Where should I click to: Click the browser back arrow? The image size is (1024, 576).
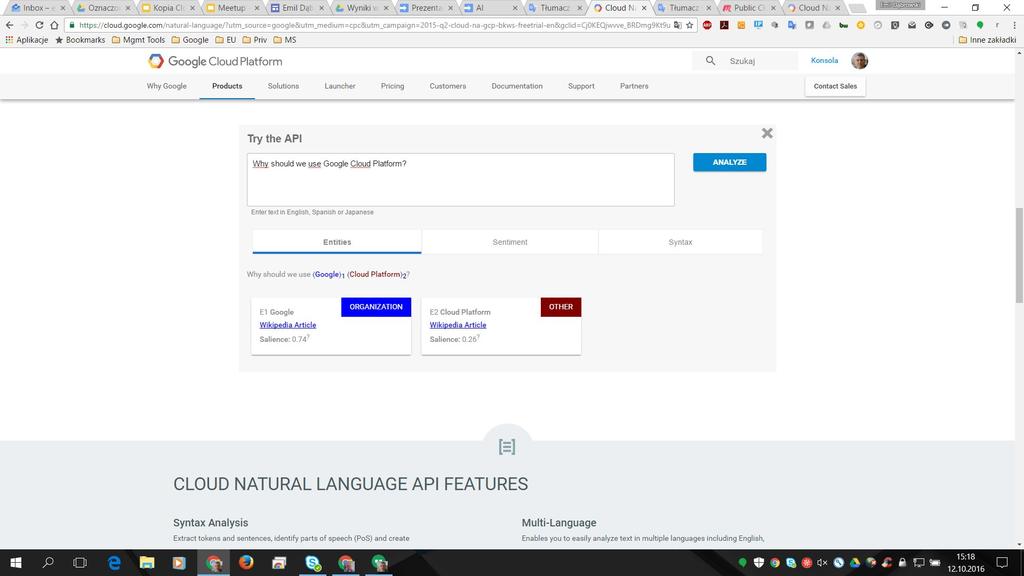[x=9, y=25]
